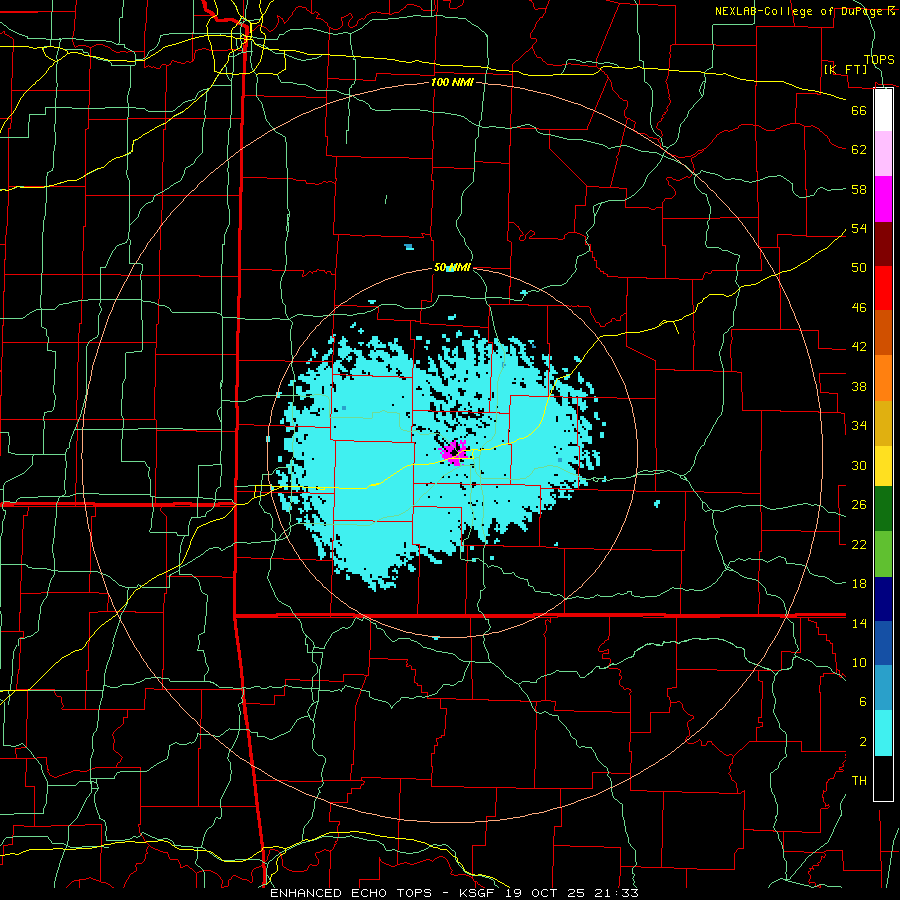Image resolution: width=900 pixels, height=900 pixels.
Task: Click the magenta echo cluster at radar center
Action: (x=454, y=452)
